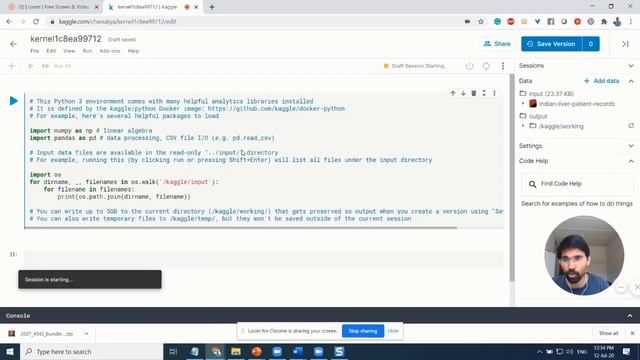640x360 pixels.
Task: Open File Explorer from the taskbar
Action: 236,351
